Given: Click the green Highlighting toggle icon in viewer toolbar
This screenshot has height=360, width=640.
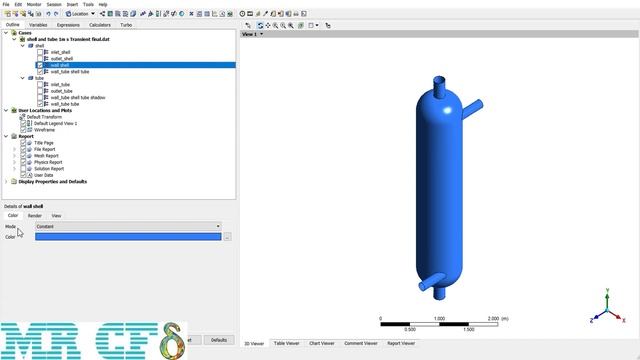Looking at the screenshot, I should coord(301,25).
